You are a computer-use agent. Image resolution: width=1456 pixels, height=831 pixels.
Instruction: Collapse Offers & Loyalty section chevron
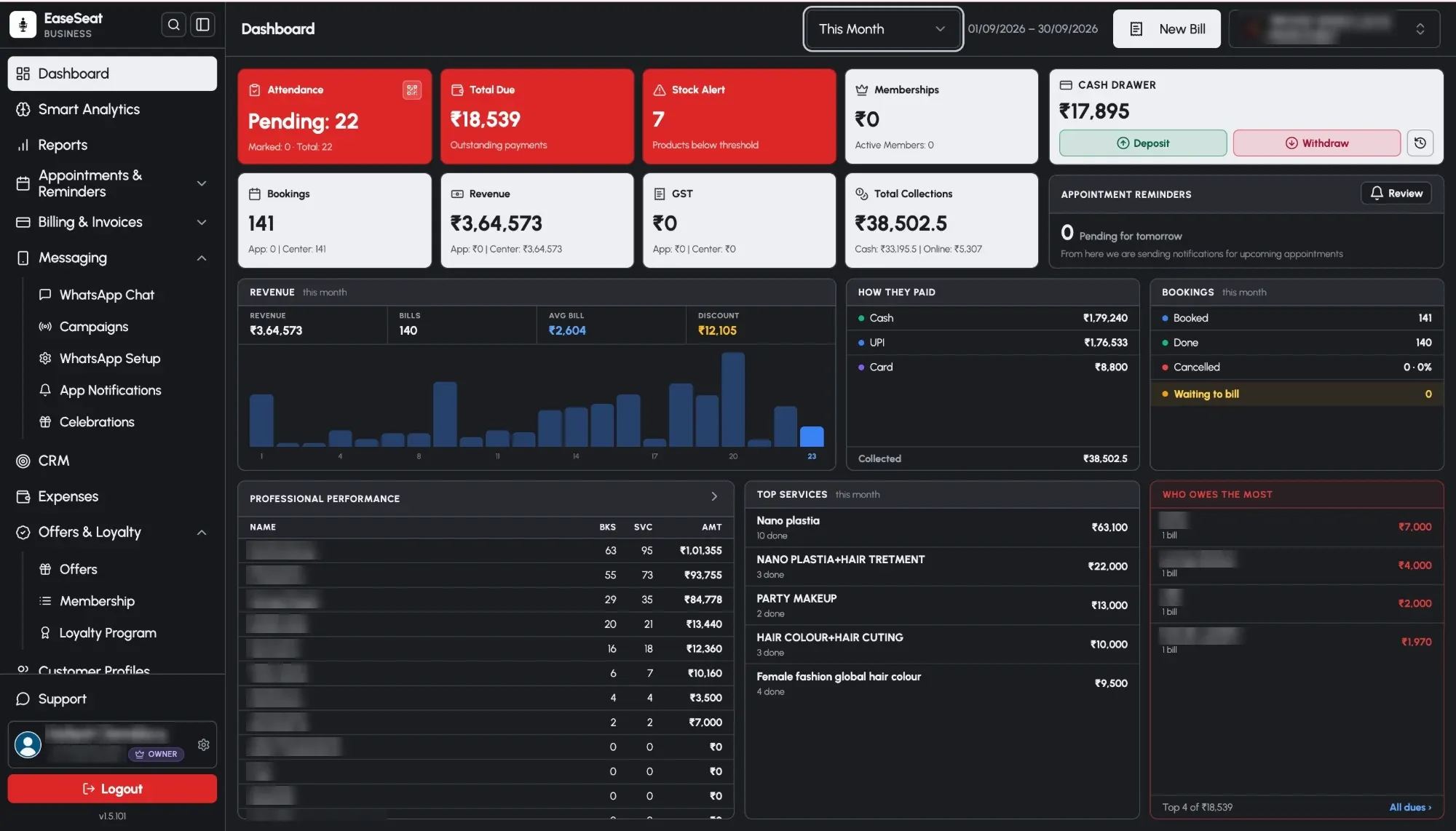pyautogui.click(x=202, y=532)
